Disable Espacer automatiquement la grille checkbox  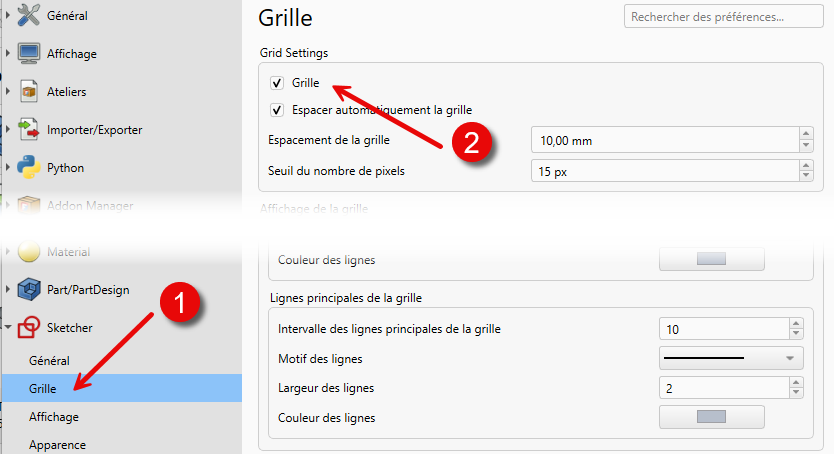pos(277,109)
